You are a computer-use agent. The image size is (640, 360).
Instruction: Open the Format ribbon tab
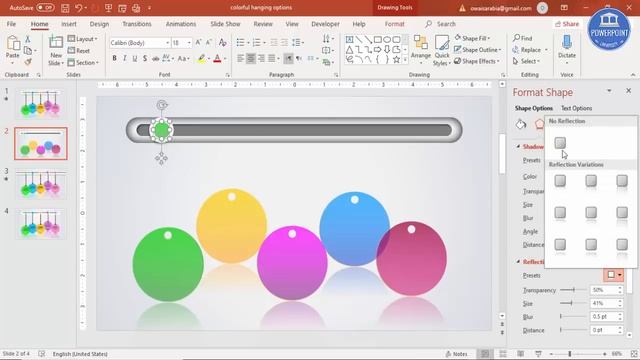[x=394, y=24]
